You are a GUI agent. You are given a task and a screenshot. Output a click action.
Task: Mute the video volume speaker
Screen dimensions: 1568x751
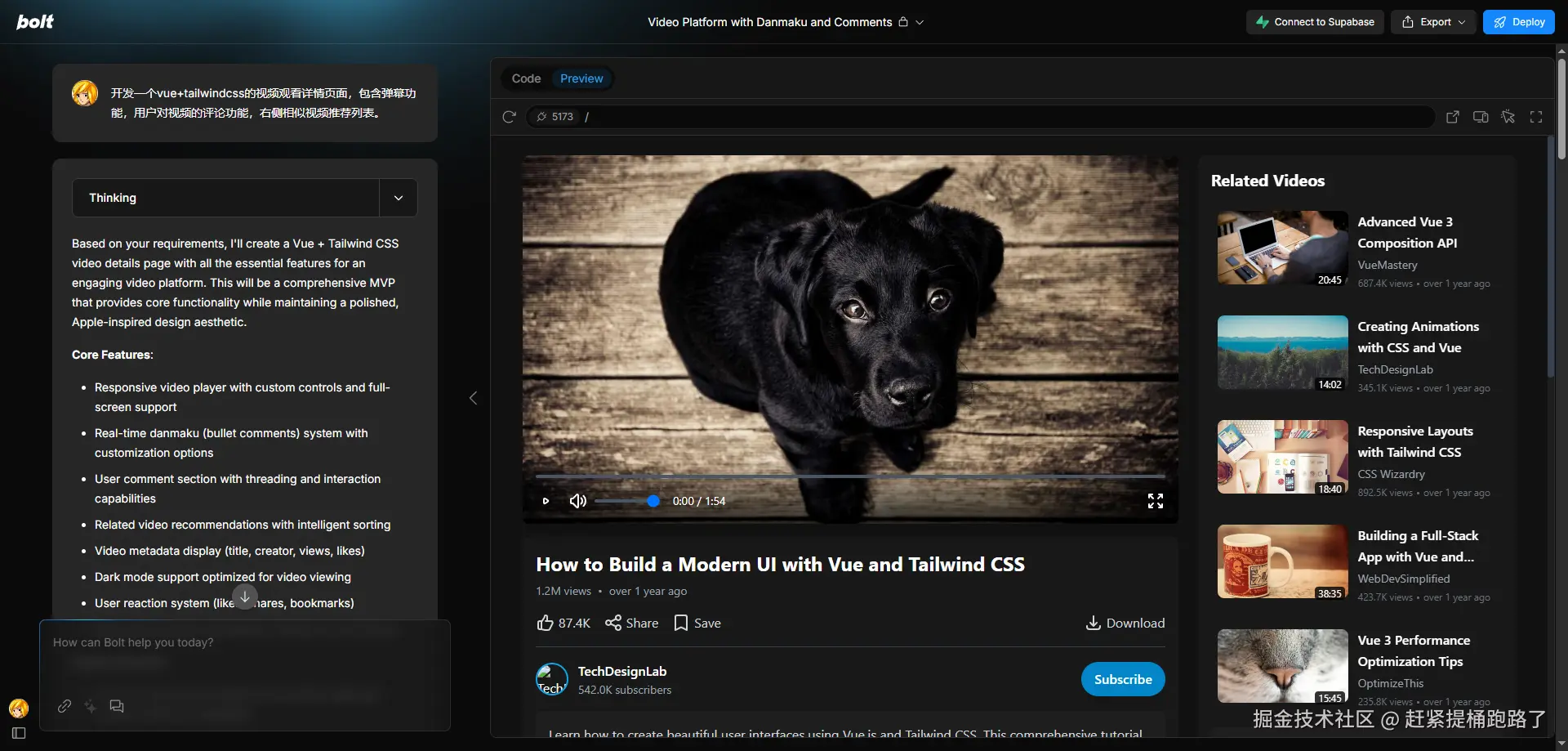tap(577, 501)
